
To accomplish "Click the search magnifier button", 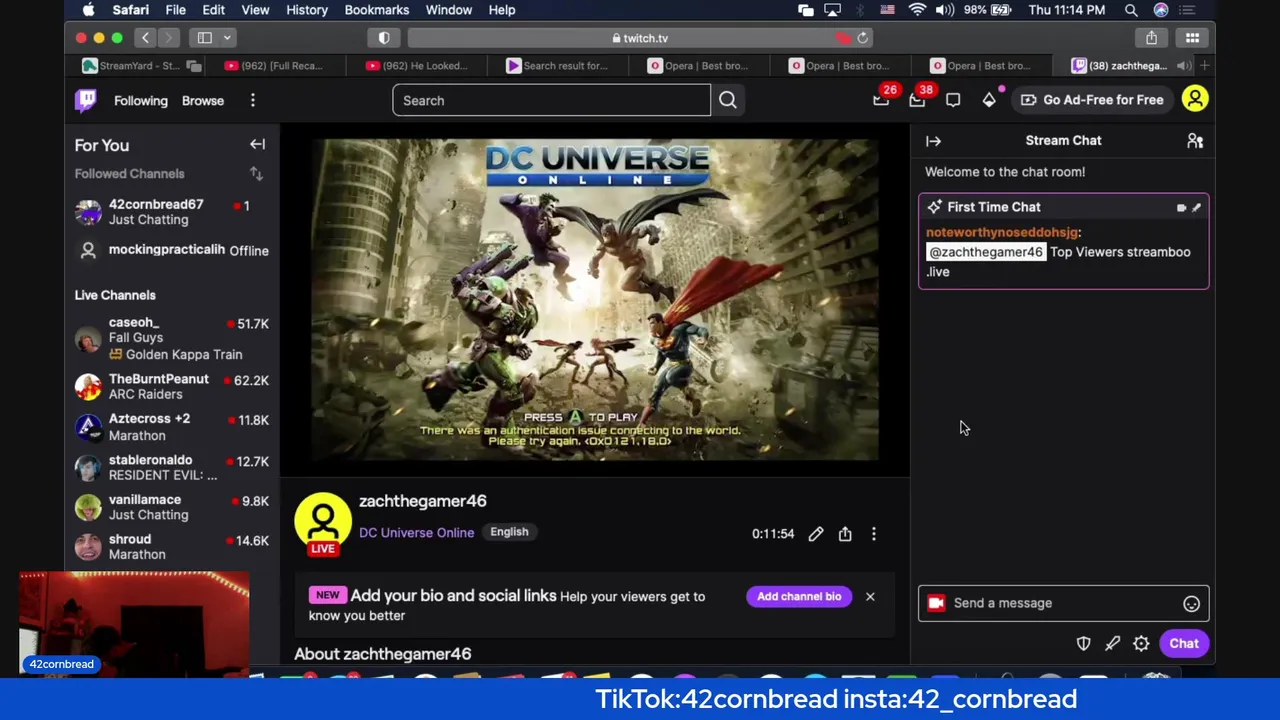I will [x=728, y=100].
